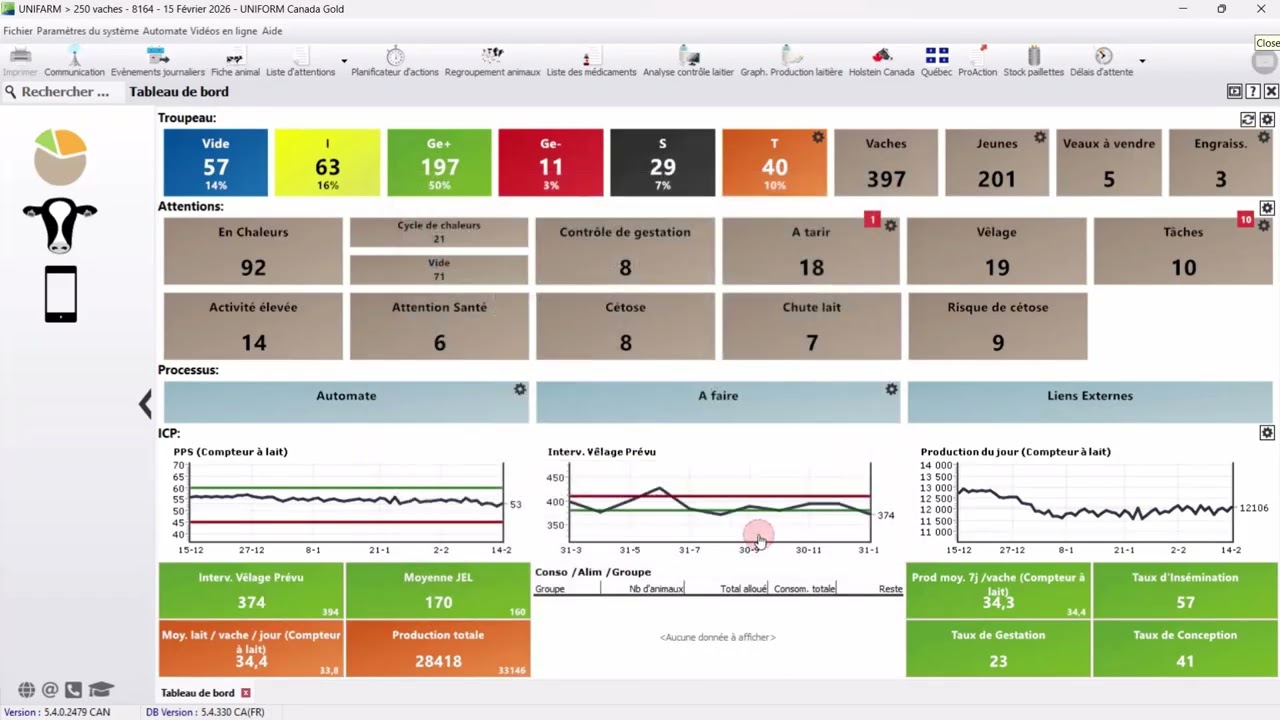This screenshot has width=1280, height=720.
Task: Click the pie chart icon in the sidebar
Action: (x=60, y=157)
